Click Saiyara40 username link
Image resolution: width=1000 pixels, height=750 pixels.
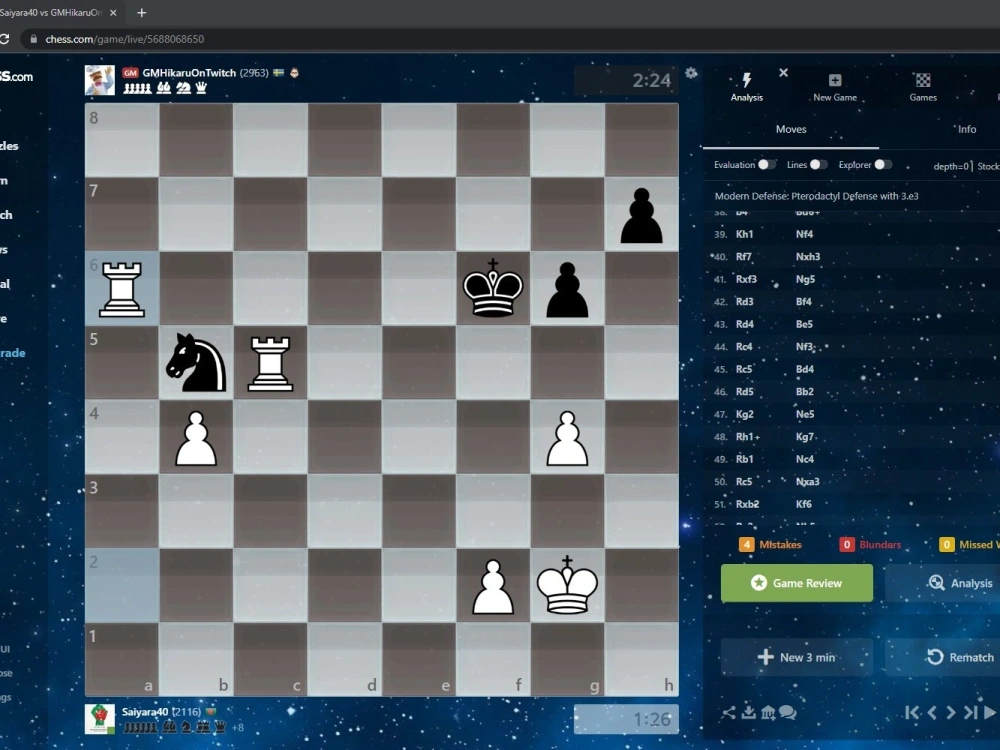point(145,712)
